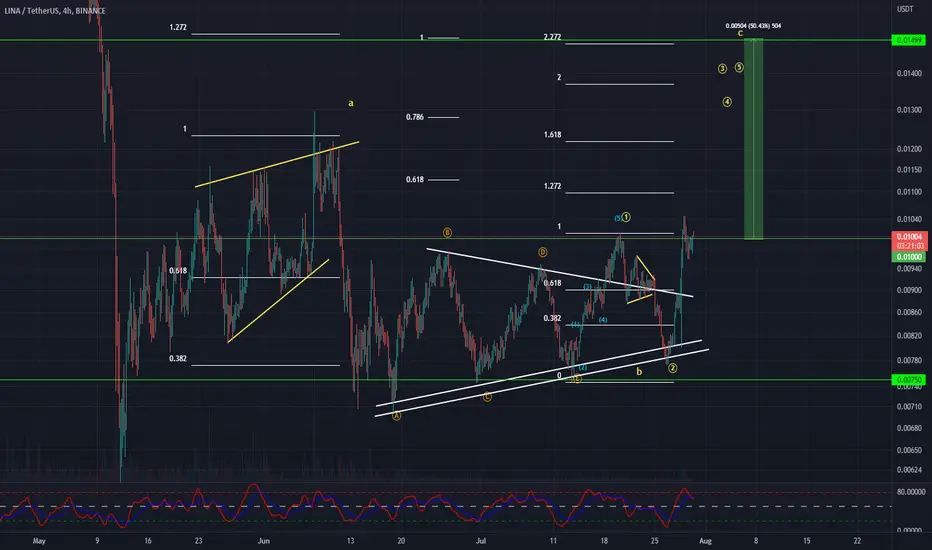Screen dimensions: 932x550
Task: Click the 0.01200 axis price
Action: coord(909,149)
